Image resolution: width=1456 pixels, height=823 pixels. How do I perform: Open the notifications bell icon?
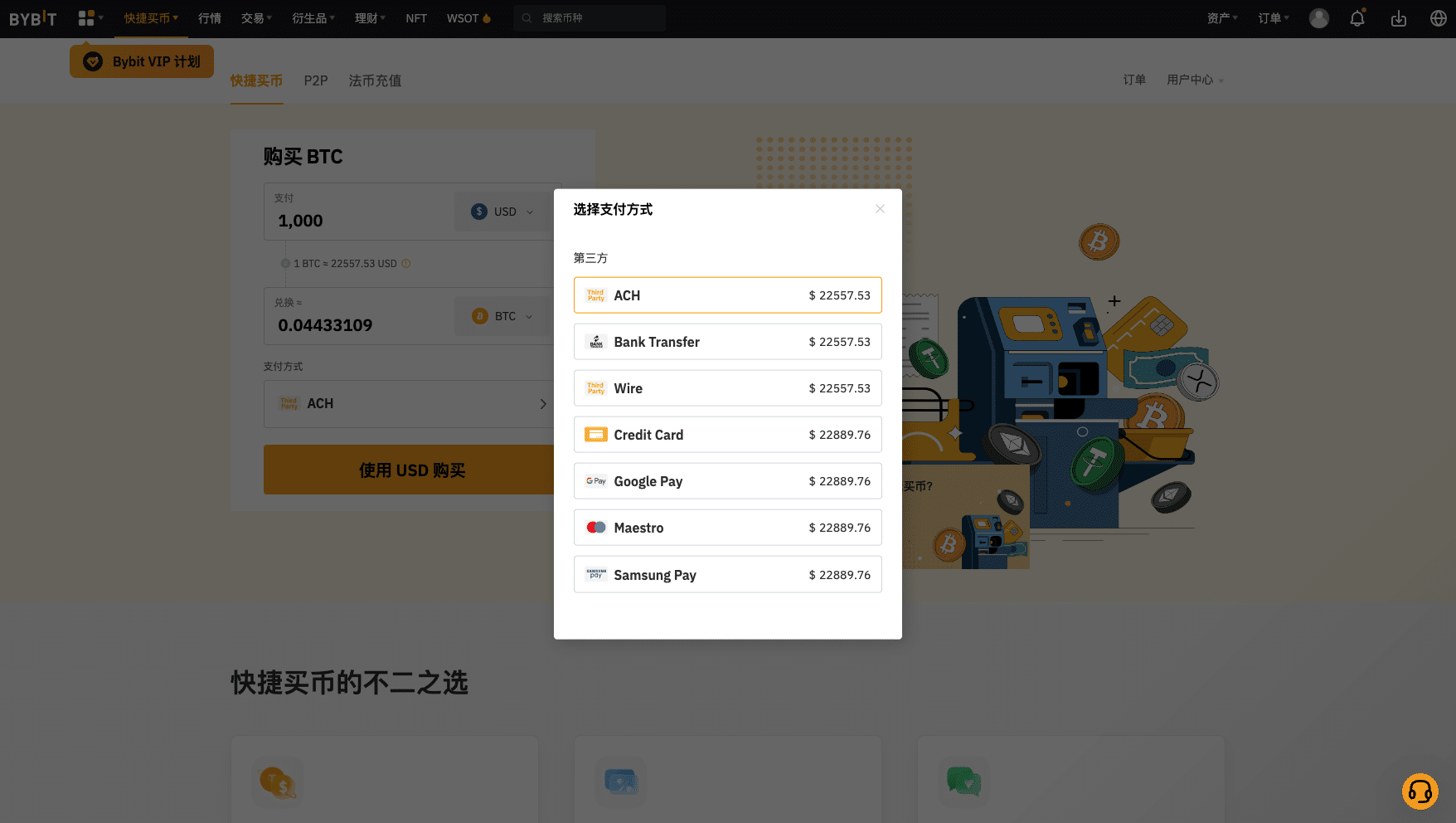point(1357,18)
